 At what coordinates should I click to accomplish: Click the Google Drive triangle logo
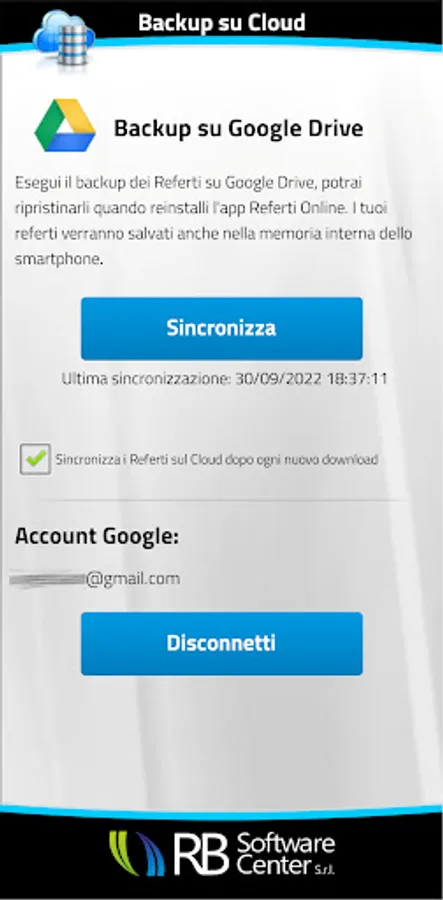coord(65,126)
